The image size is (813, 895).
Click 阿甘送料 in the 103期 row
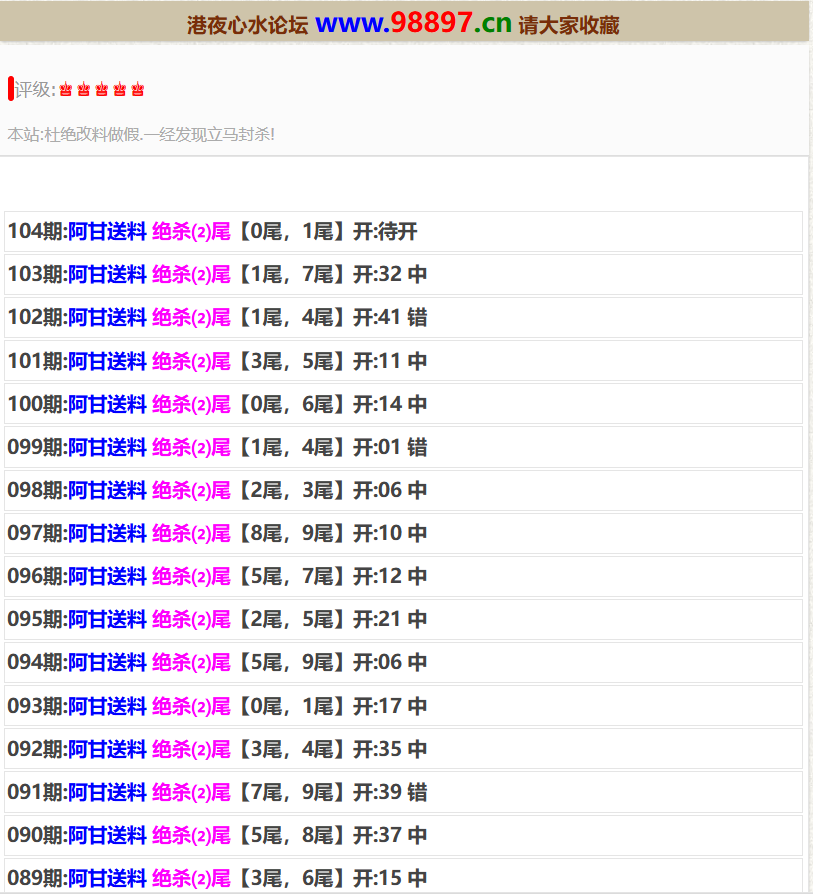pyautogui.click(x=107, y=275)
